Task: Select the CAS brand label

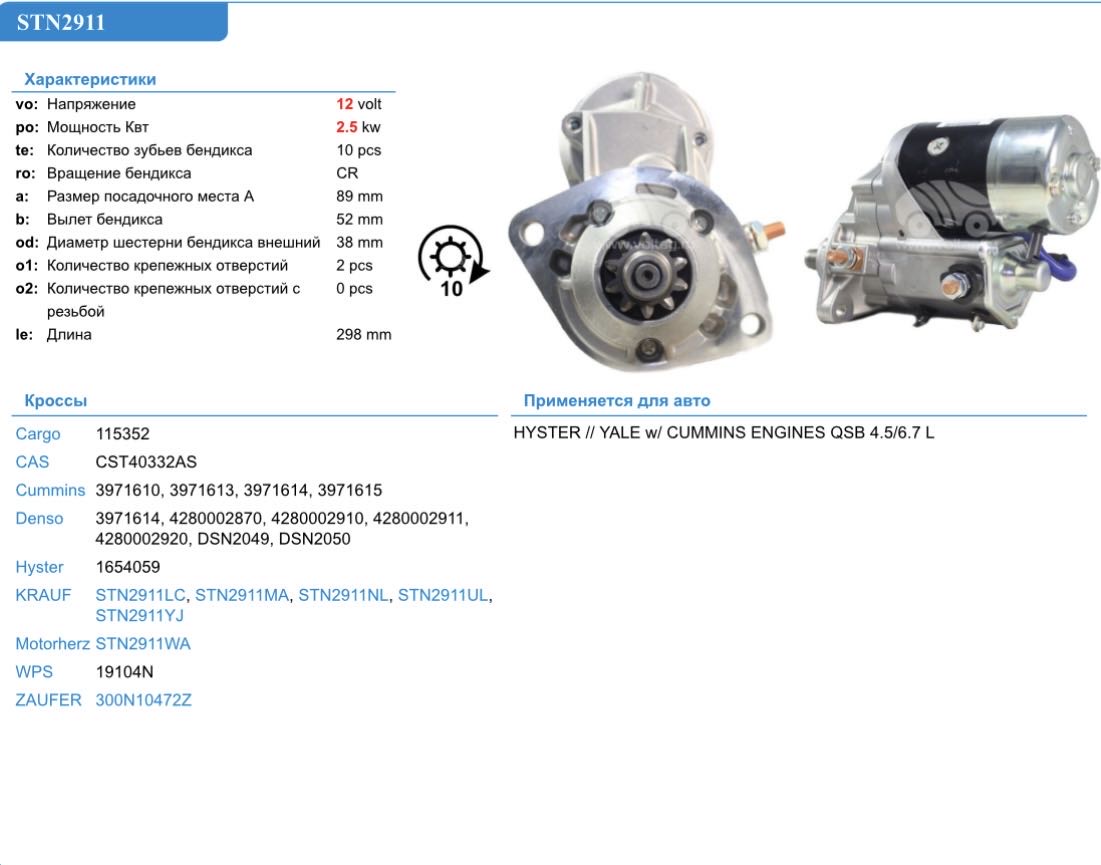Action: click(32, 462)
